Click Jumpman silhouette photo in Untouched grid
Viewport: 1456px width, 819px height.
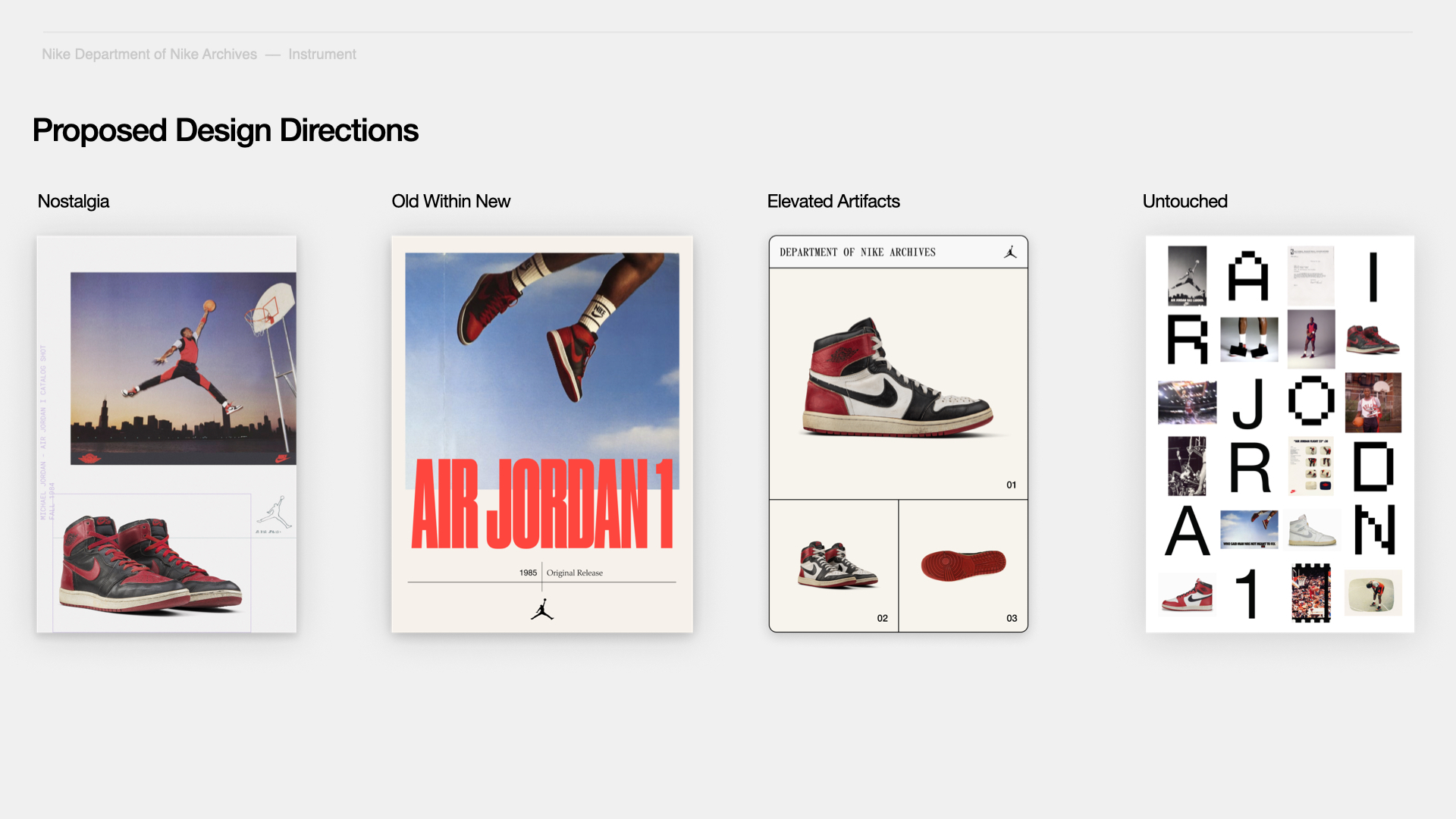tap(1188, 275)
